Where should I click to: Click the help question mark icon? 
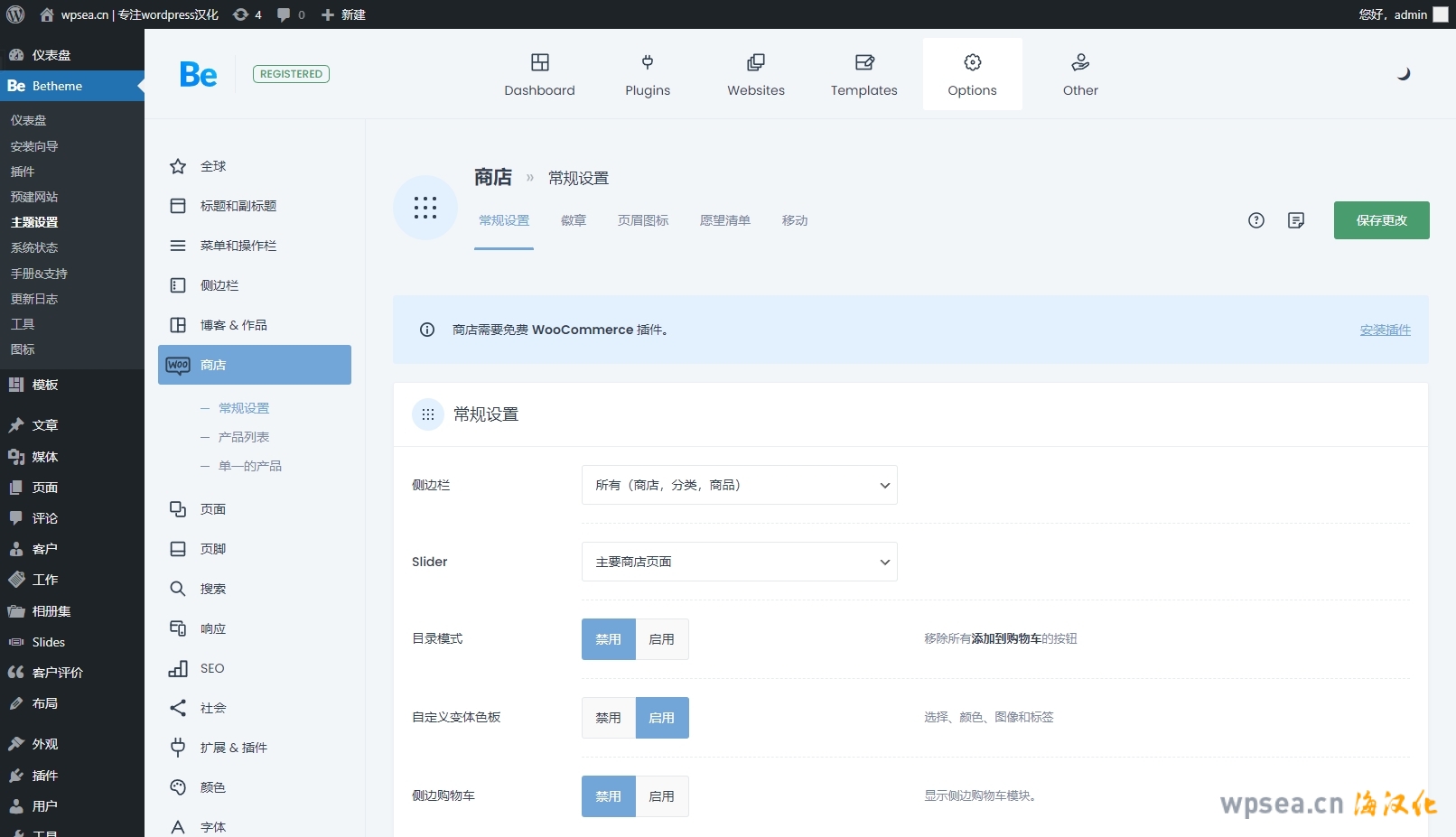tap(1255, 220)
